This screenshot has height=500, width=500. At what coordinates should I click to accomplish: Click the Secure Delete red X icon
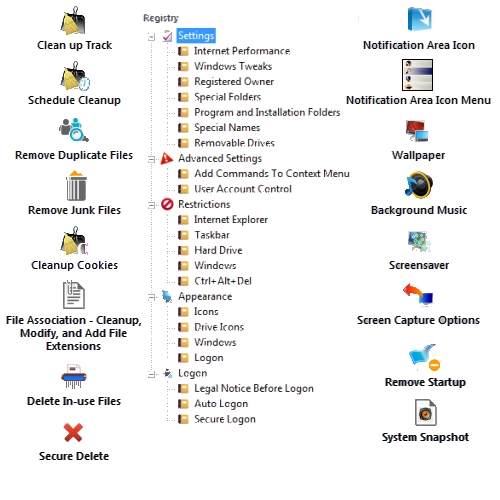click(73, 432)
